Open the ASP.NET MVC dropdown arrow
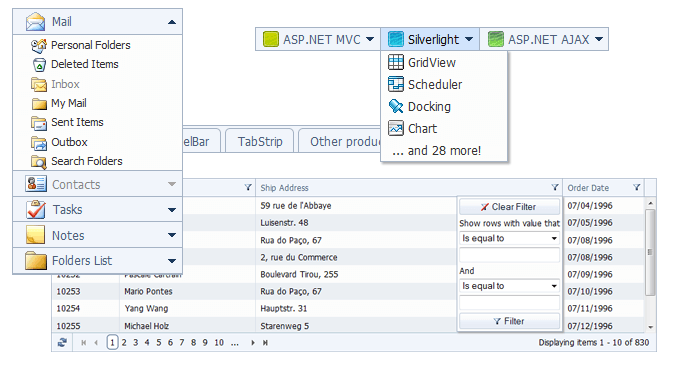Image resolution: width=673 pixels, height=376 pixels. coord(370,39)
